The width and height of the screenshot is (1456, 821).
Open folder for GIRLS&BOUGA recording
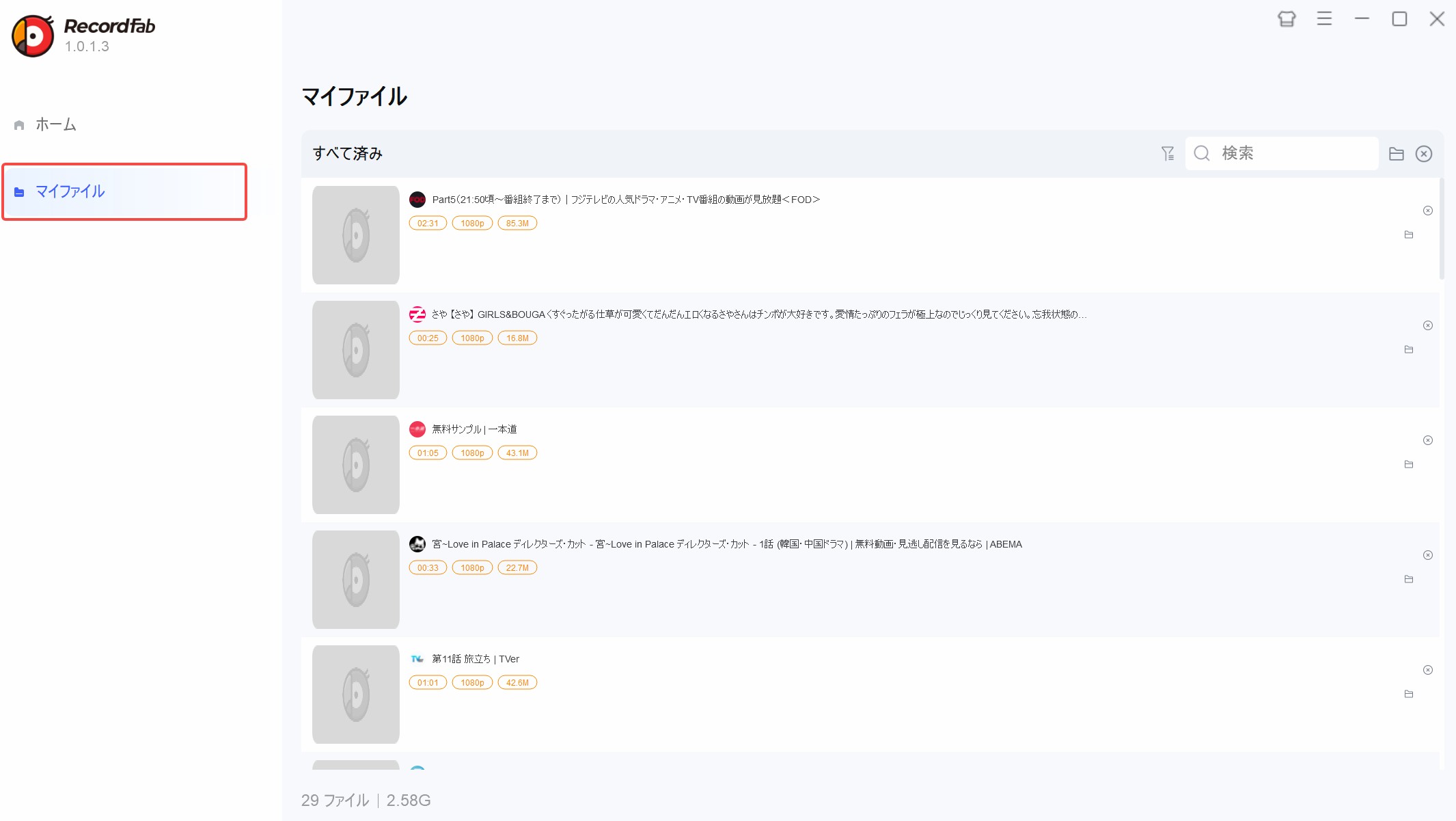click(1409, 349)
